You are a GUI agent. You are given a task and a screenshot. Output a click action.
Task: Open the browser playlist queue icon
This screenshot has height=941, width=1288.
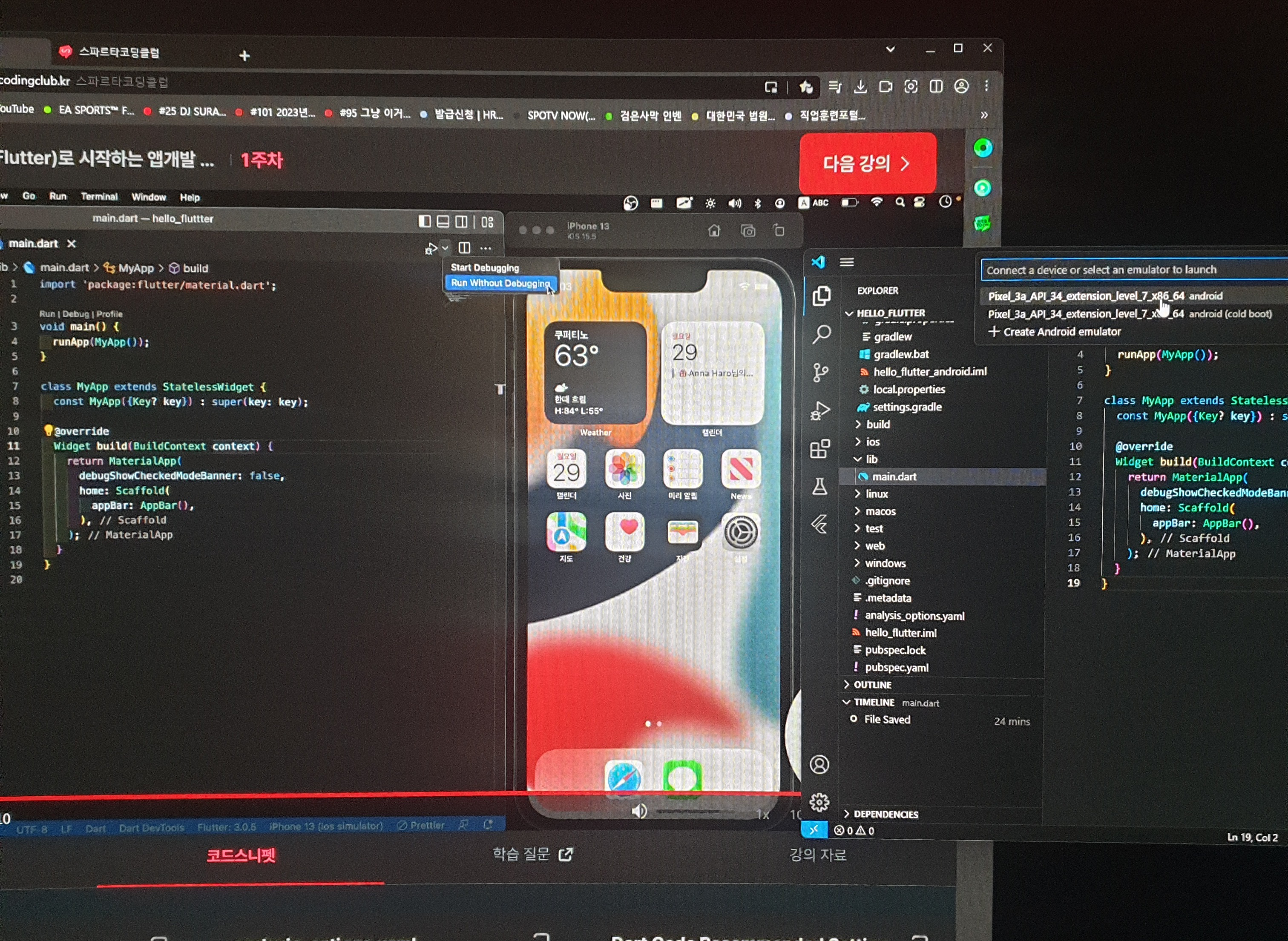[x=835, y=86]
